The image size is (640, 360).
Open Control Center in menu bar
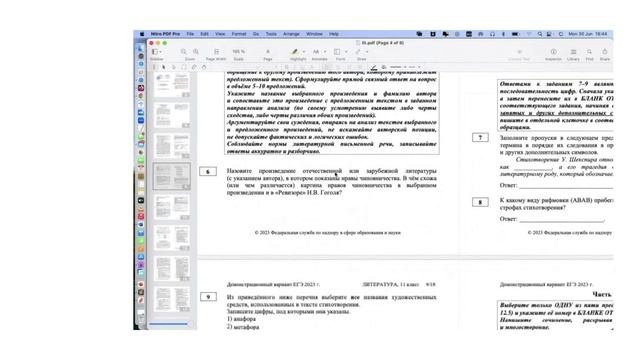(549, 34)
